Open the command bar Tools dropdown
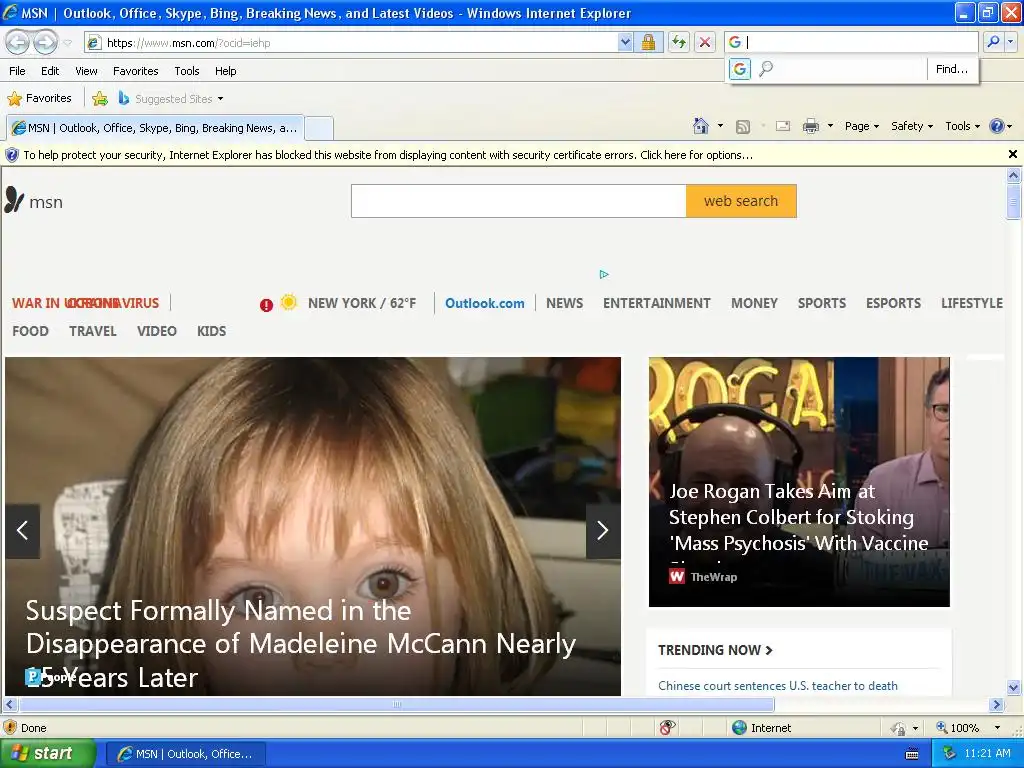Screen dimensions: 1024x768 (x=962, y=126)
